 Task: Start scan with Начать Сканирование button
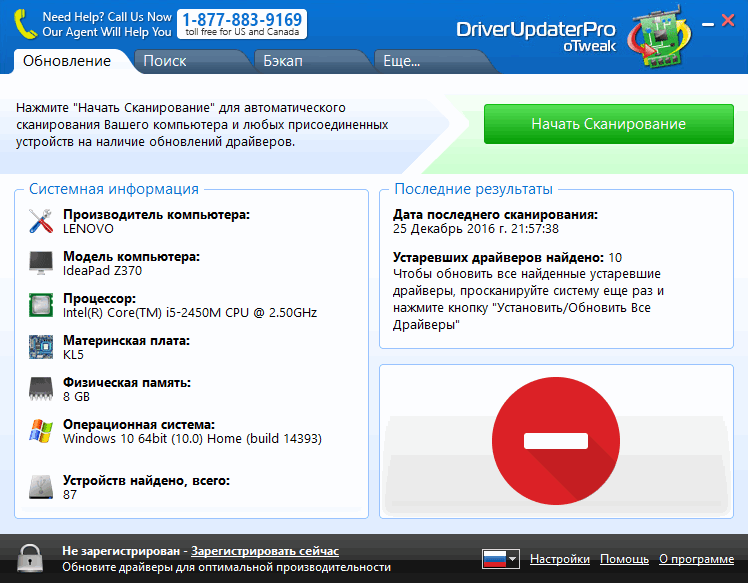pyautogui.click(x=609, y=124)
